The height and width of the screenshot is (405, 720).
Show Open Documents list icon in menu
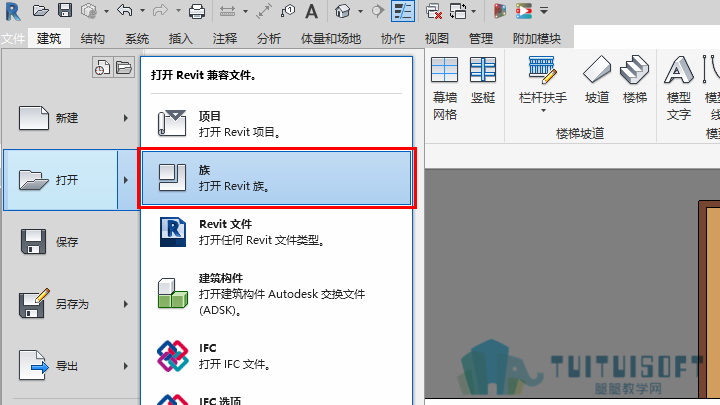[124, 68]
